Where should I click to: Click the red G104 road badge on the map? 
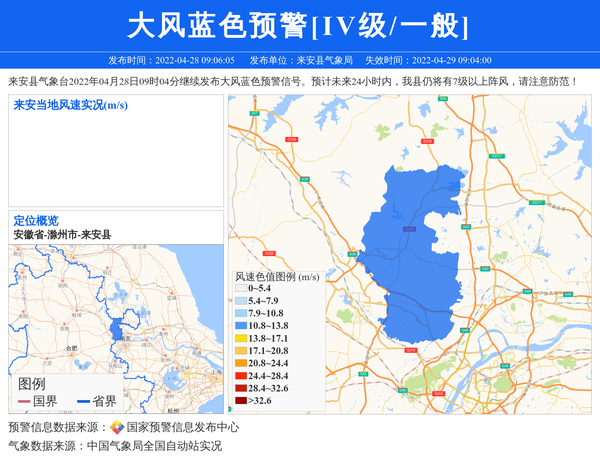(292, 140)
